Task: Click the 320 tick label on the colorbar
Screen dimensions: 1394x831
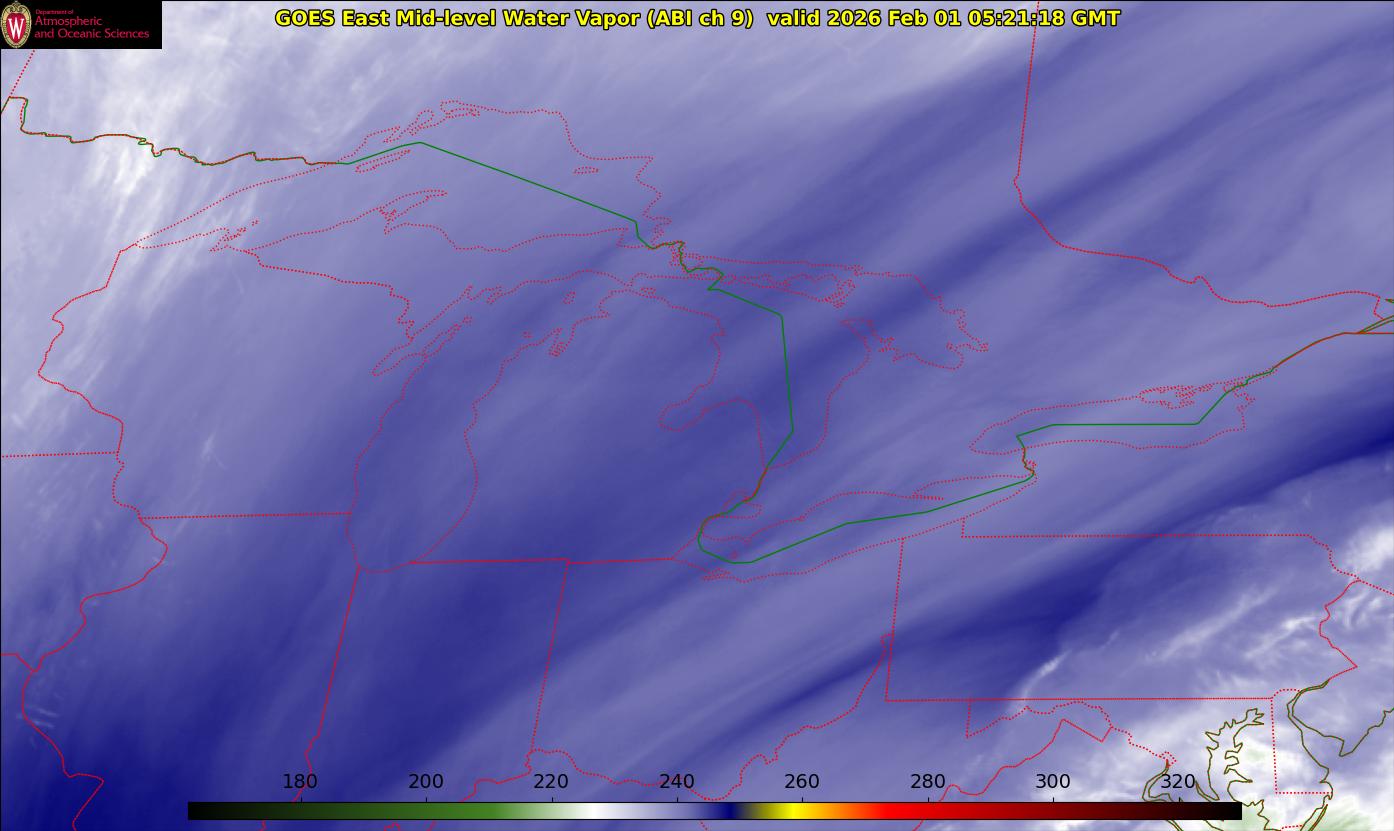Action: (1178, 781)
